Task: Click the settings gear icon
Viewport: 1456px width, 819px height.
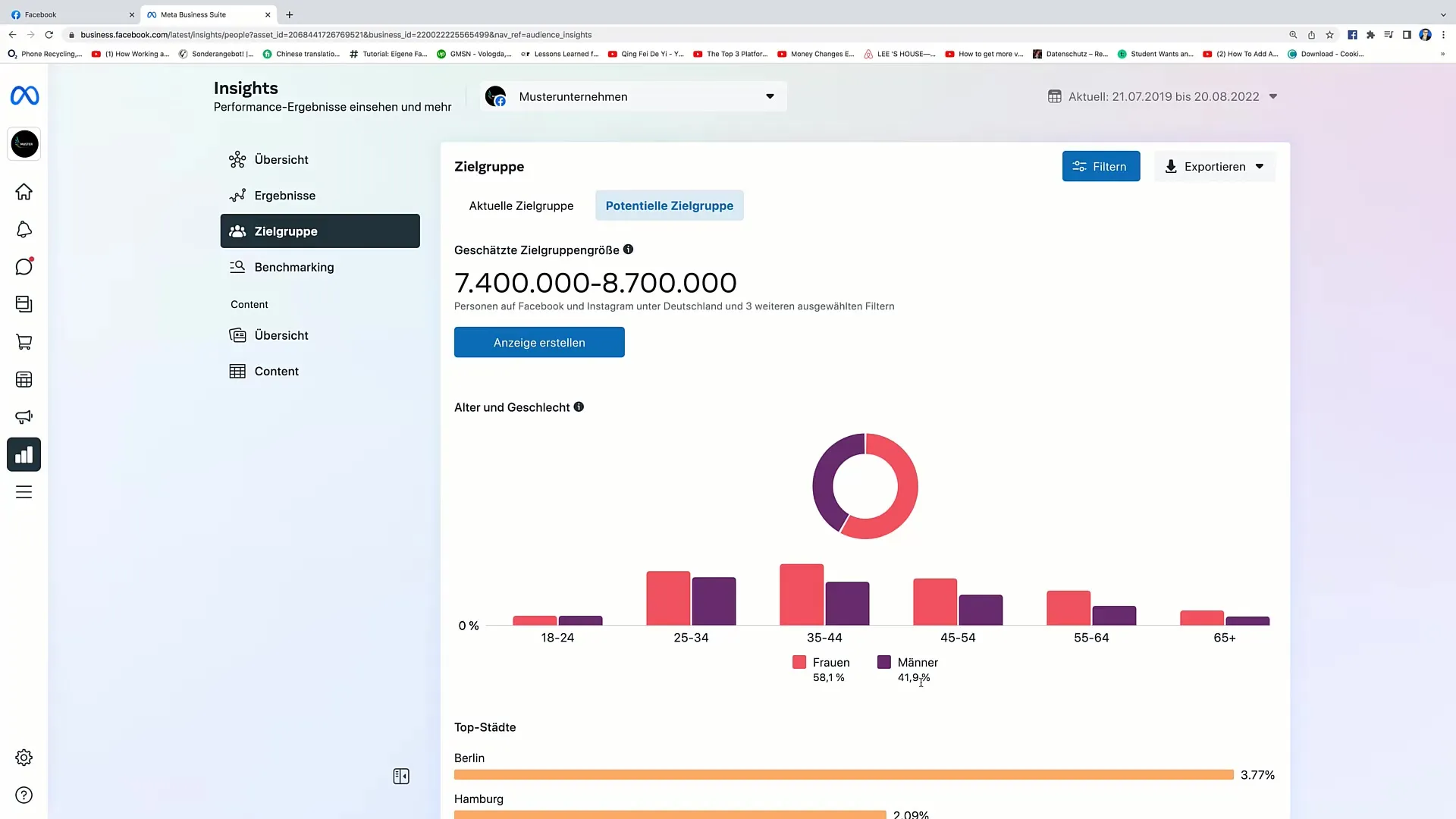Action: tap(24, 758)
